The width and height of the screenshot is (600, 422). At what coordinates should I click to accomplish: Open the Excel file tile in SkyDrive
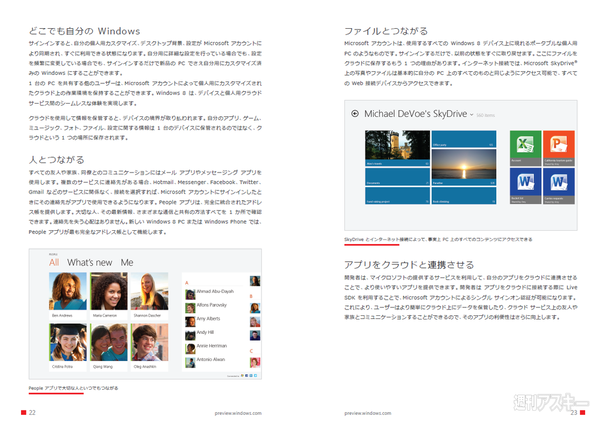pos(525,148)
